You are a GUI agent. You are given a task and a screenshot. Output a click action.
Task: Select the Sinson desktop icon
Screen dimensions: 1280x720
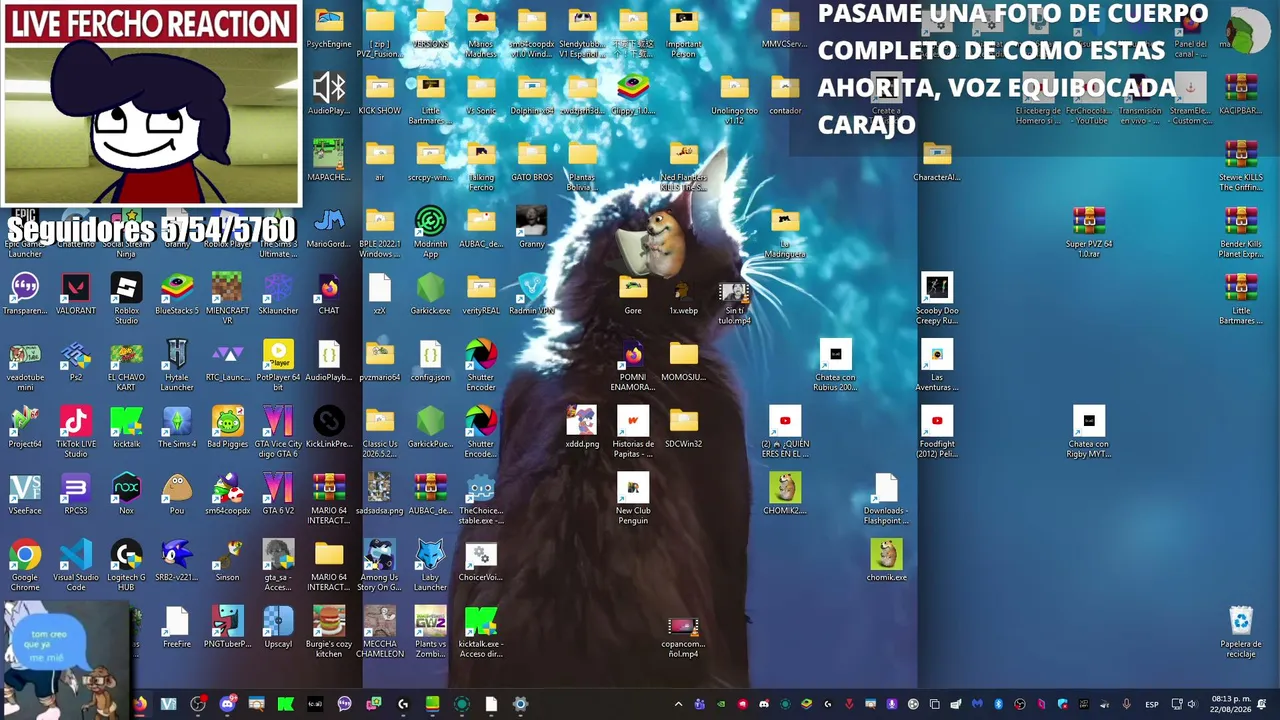(227, 561)
